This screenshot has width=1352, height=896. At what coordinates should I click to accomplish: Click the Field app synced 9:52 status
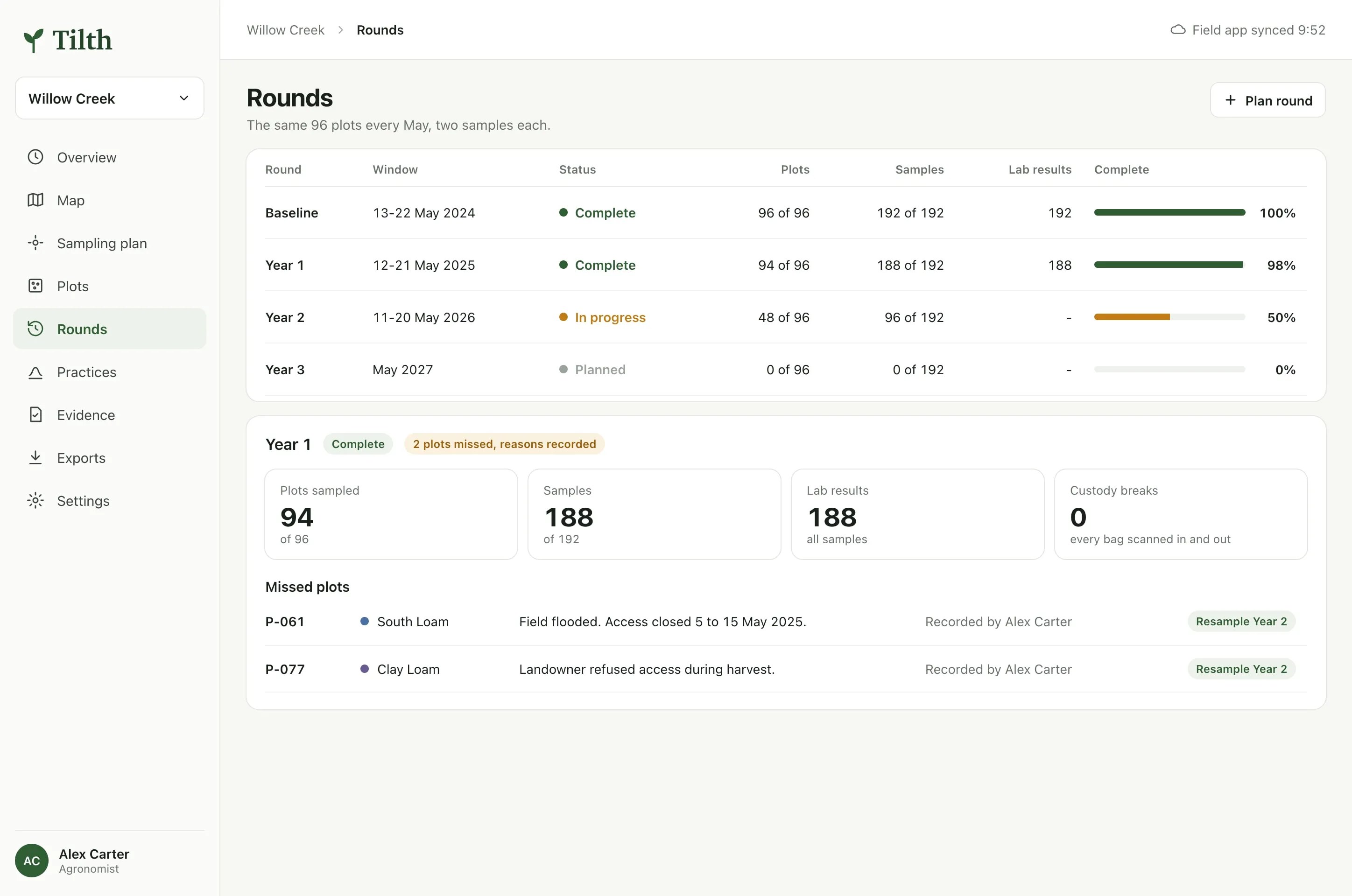pyautogui.click(x=1247, y=30)
